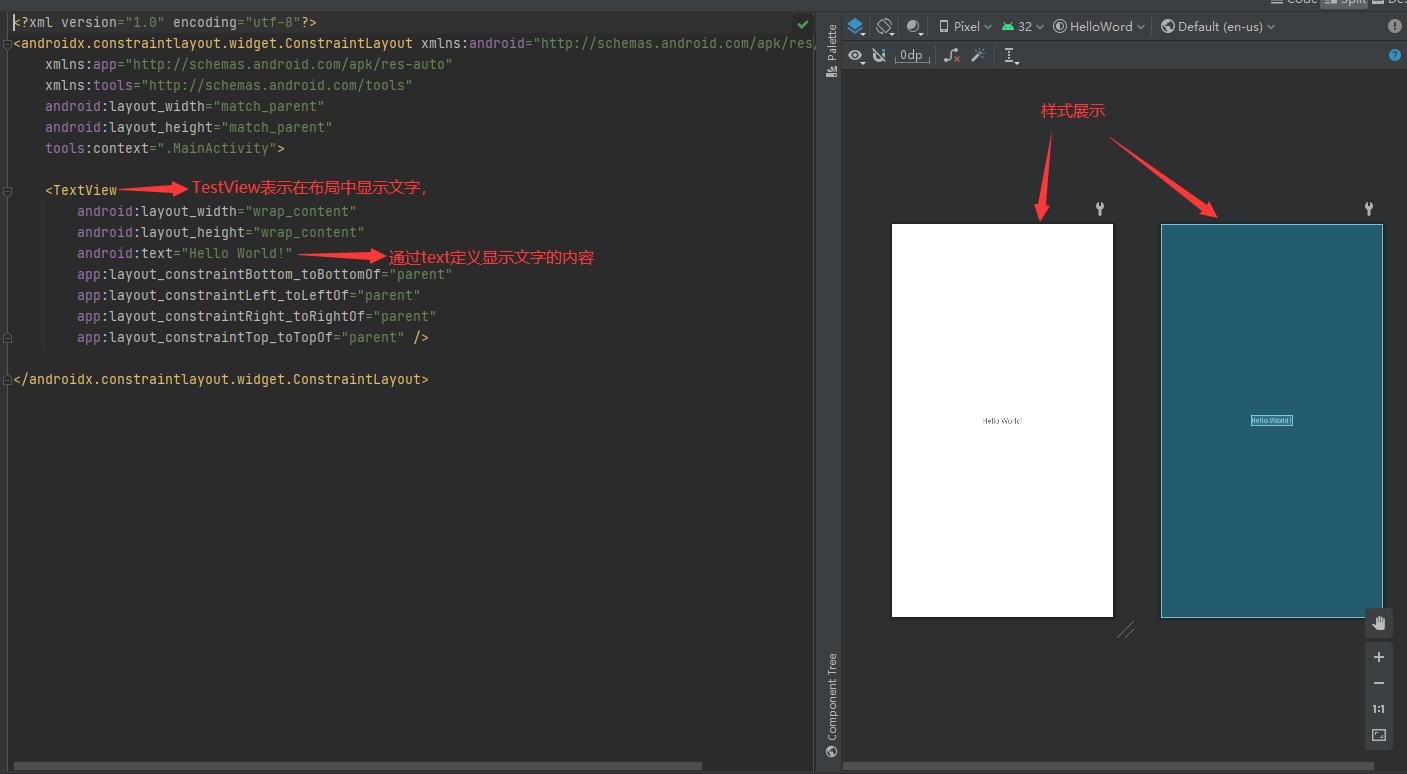Click the opening <TextView tag text
Image resolution: width=1407 pixels, height=774 pixels.
(x=81, y=190)
